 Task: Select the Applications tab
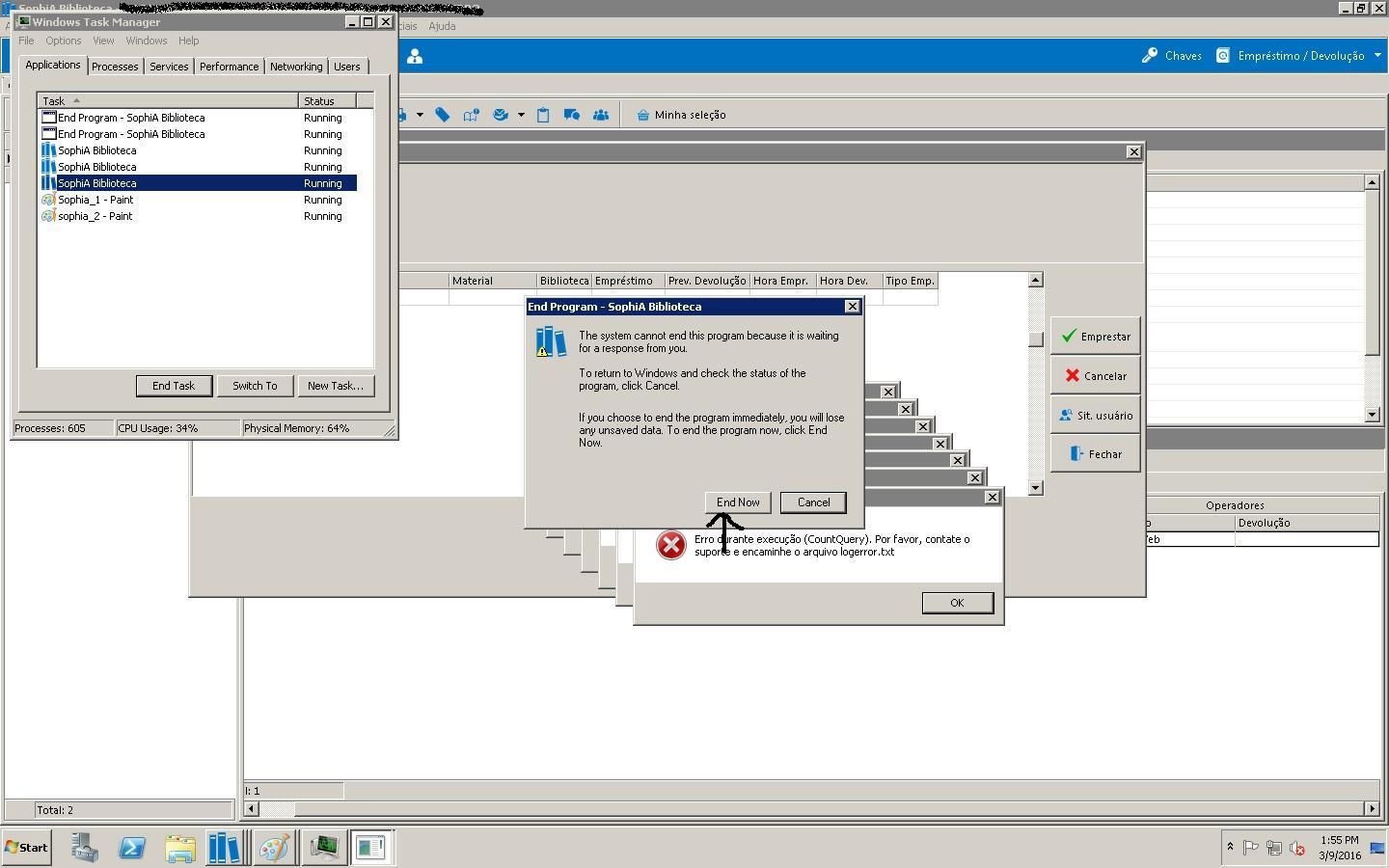pos(53,65)
